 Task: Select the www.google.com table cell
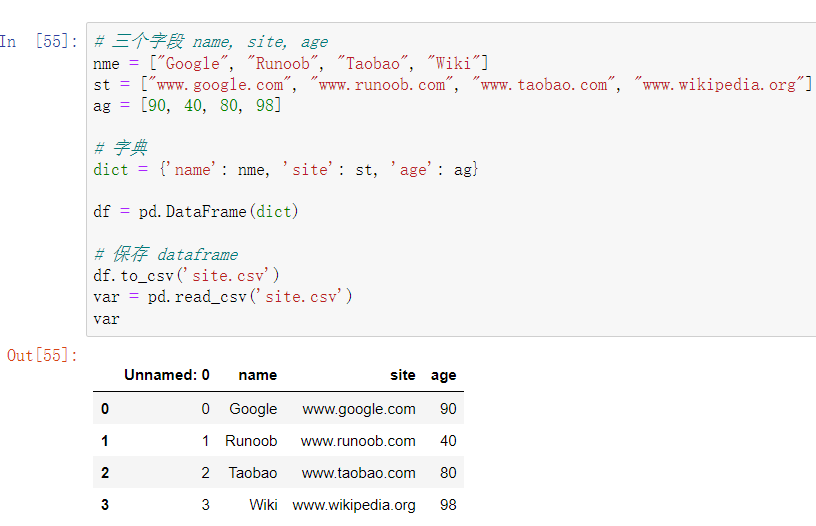point(359,408)
